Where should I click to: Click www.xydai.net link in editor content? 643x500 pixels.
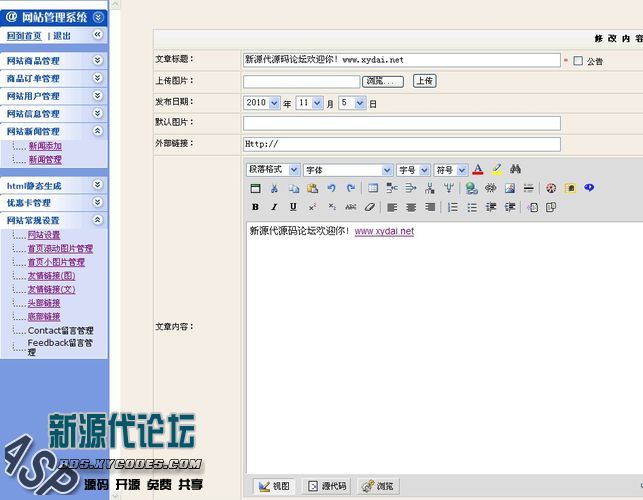(384, 231)
